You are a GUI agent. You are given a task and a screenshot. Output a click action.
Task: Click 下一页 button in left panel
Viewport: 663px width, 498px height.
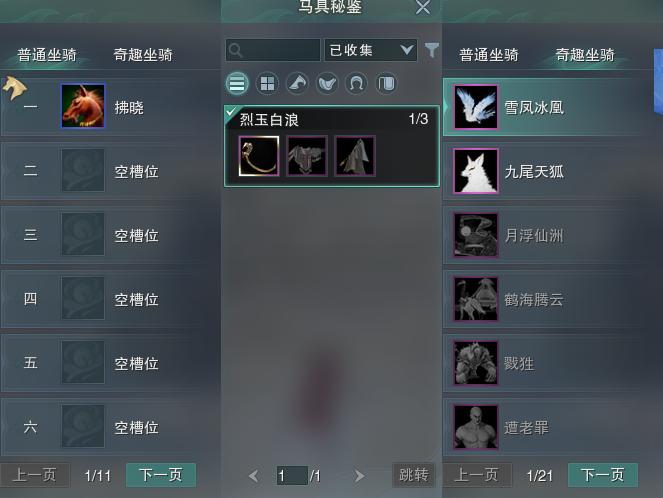161,475
